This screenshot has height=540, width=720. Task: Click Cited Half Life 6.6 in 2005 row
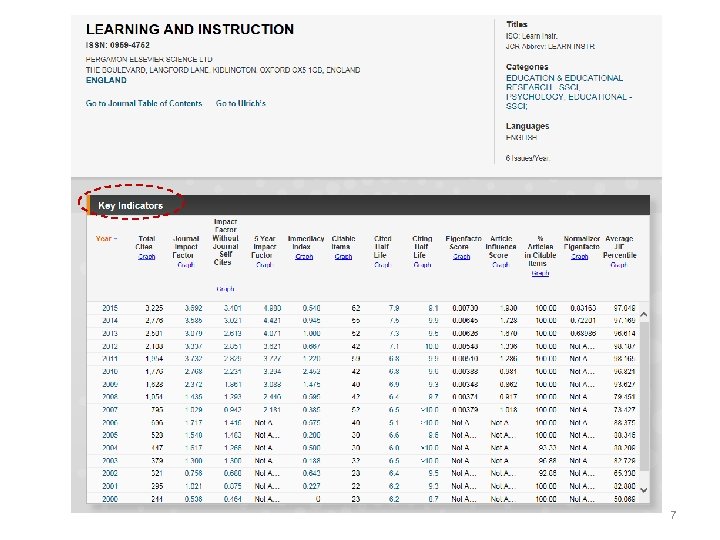[394, 435]
